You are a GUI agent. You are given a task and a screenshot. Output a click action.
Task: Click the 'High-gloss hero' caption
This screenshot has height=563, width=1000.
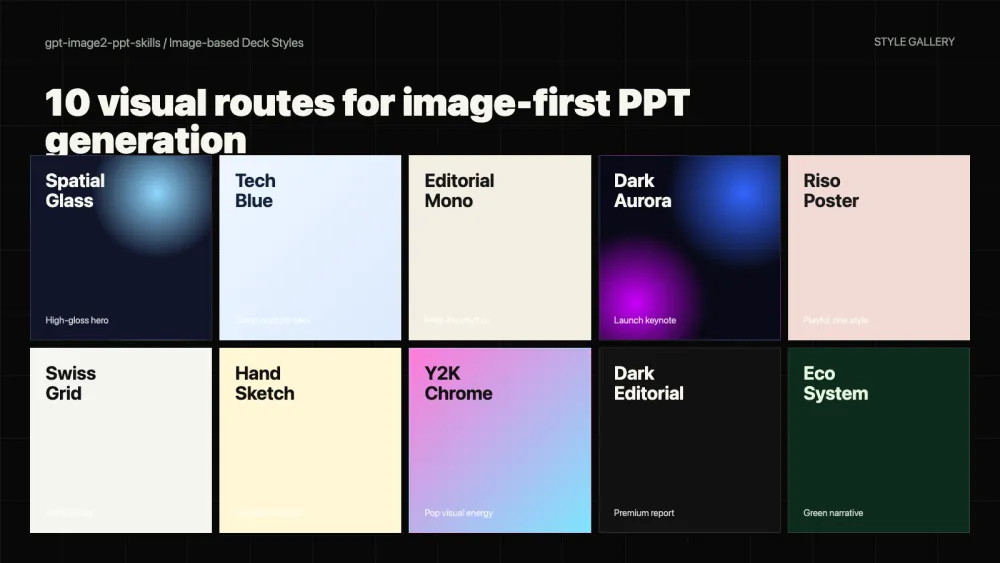point(77,320)
